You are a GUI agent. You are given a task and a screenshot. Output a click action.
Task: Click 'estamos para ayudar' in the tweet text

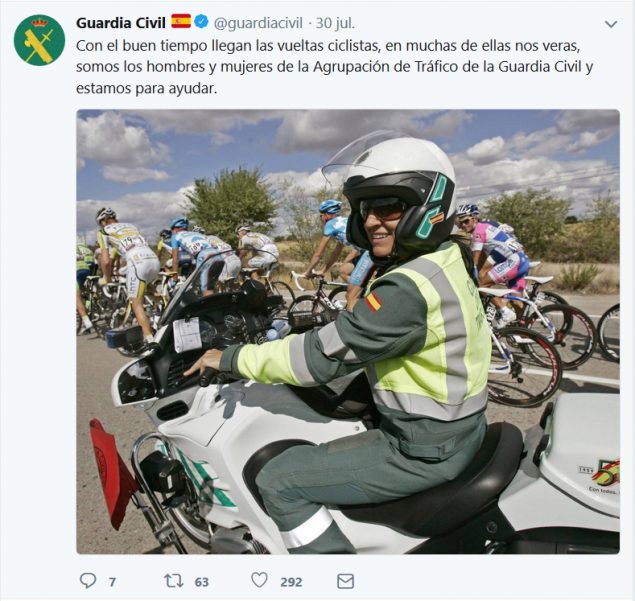click(x=146, y=88)
